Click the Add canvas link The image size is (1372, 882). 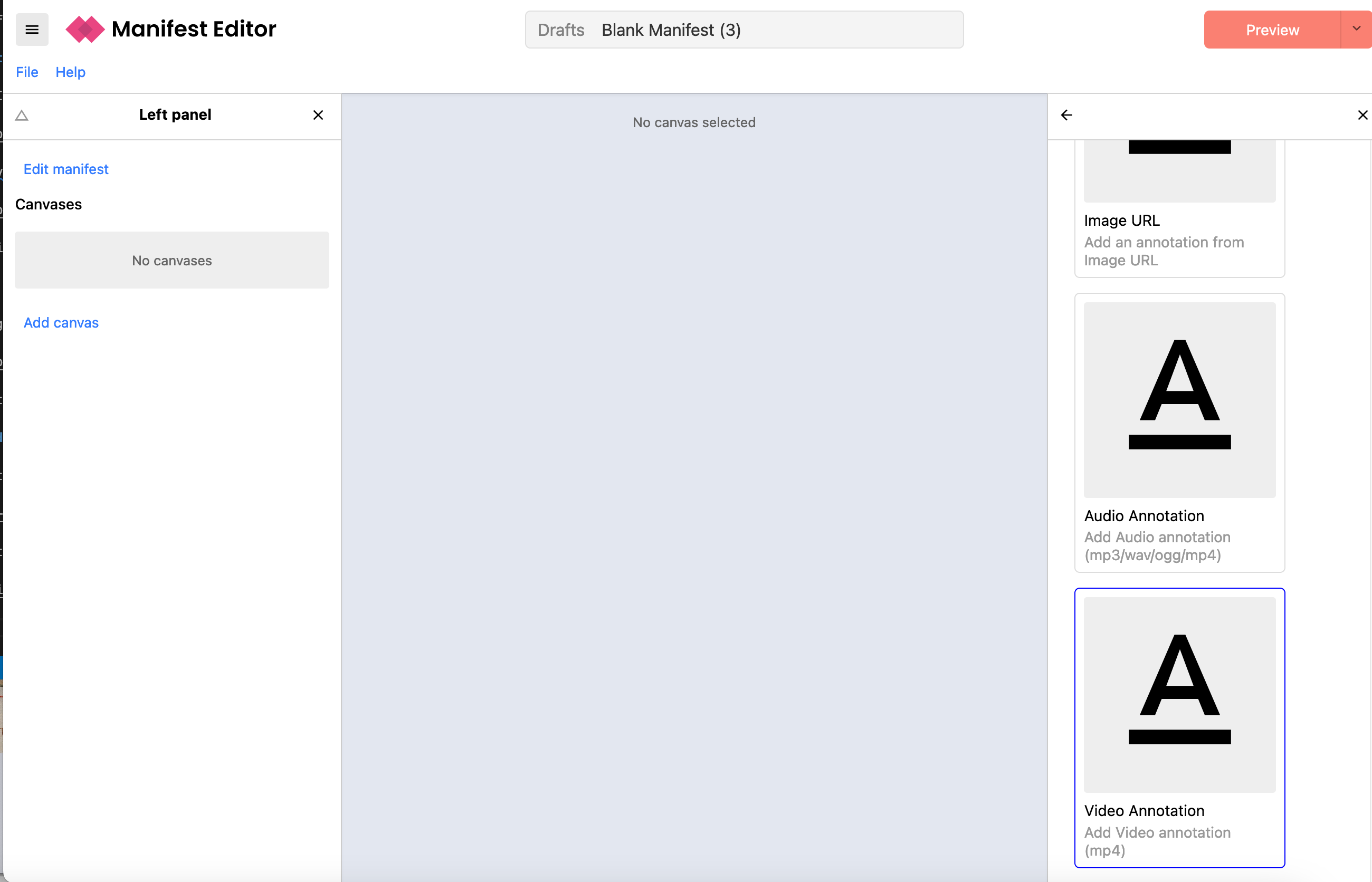point(61,322)
